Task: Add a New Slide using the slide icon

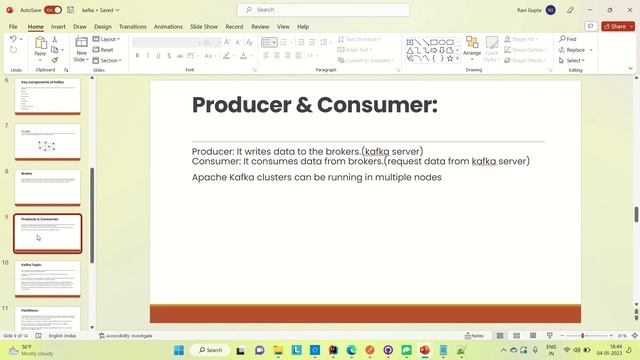Action: tap(81, 42)
